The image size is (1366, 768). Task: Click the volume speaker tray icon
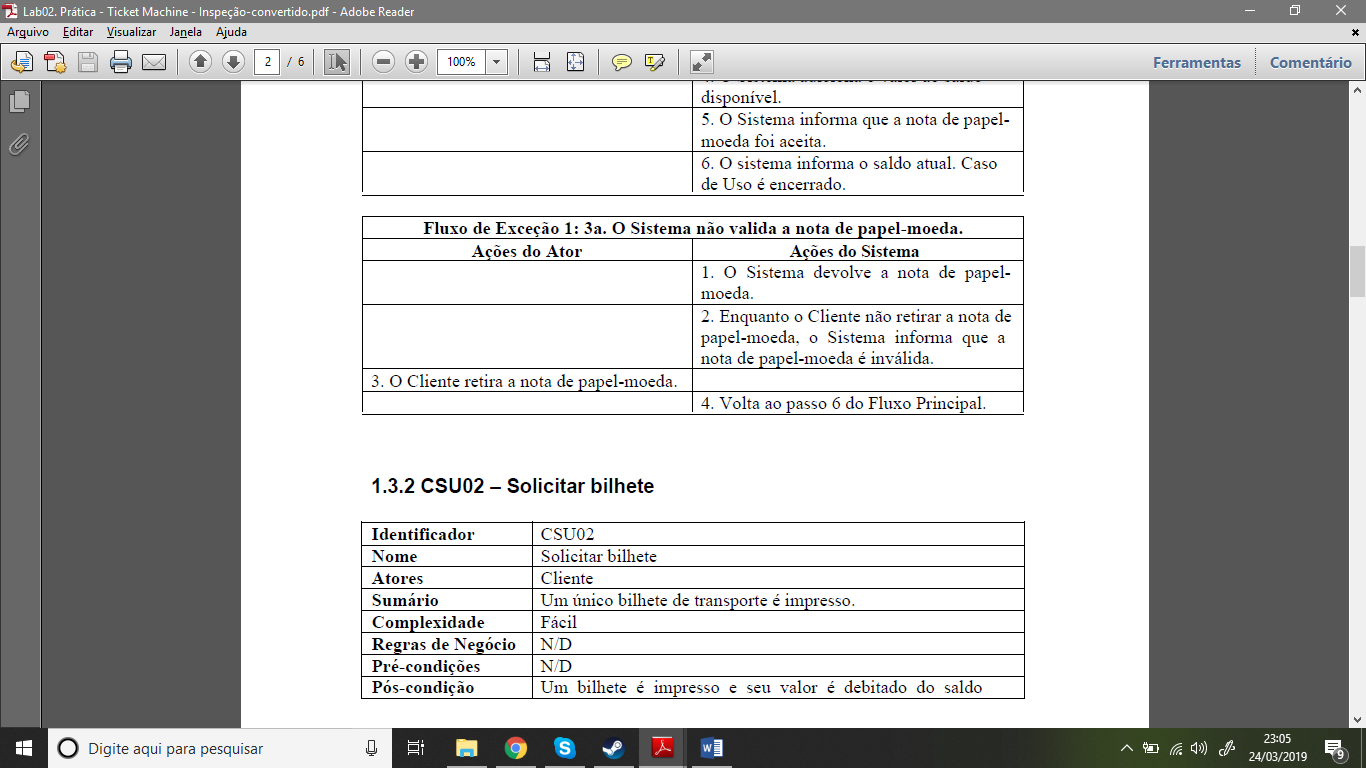pos(1200,748)
